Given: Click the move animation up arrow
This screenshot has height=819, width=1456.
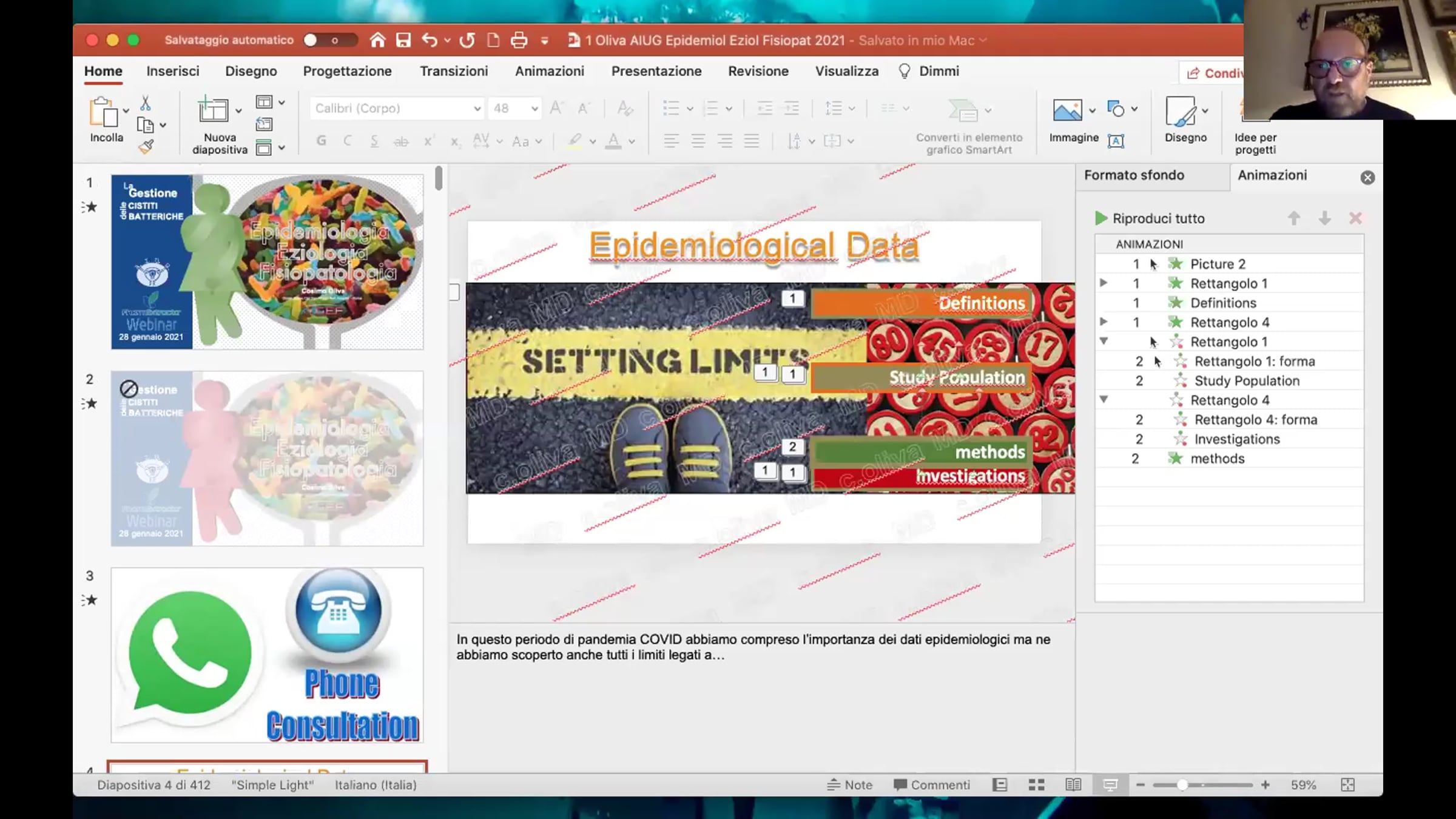Looking at the screenshot, I should (x=1293, y=218).
